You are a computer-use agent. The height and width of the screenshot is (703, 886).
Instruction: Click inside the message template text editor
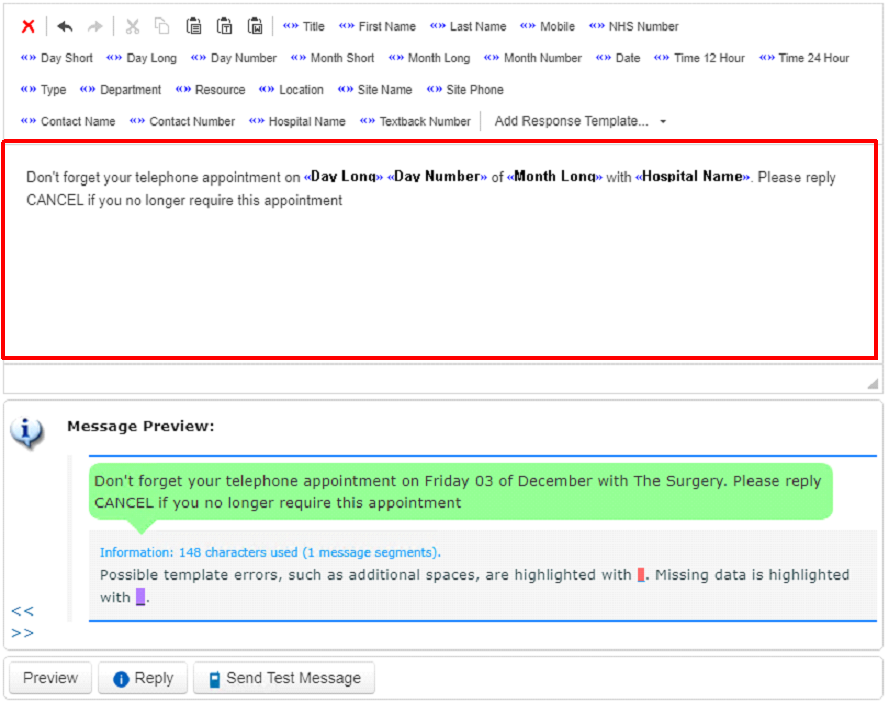440,270
